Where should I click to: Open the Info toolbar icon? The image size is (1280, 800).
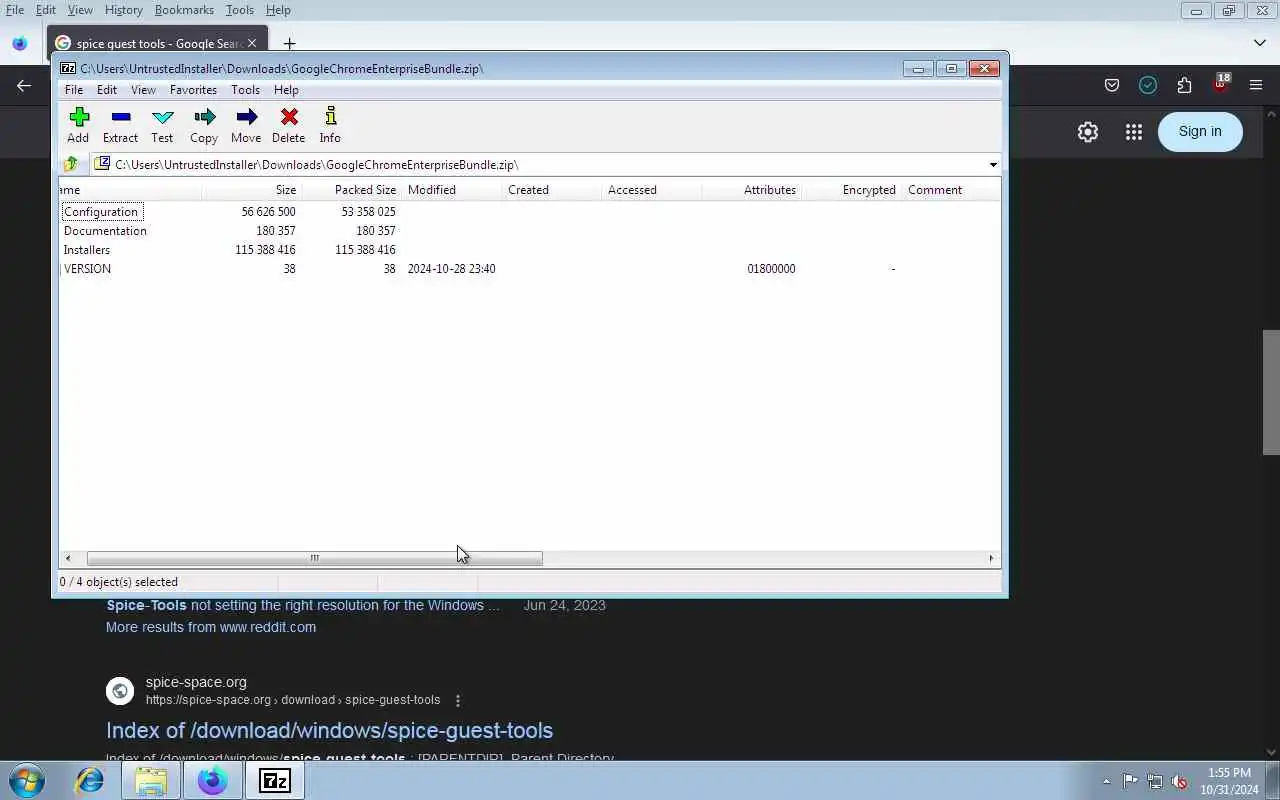pos(330,126)
